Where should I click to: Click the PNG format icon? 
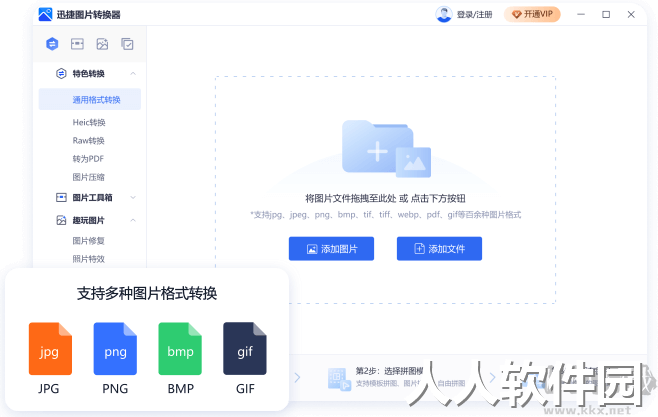pyautogui.click(x=115, y=348)
